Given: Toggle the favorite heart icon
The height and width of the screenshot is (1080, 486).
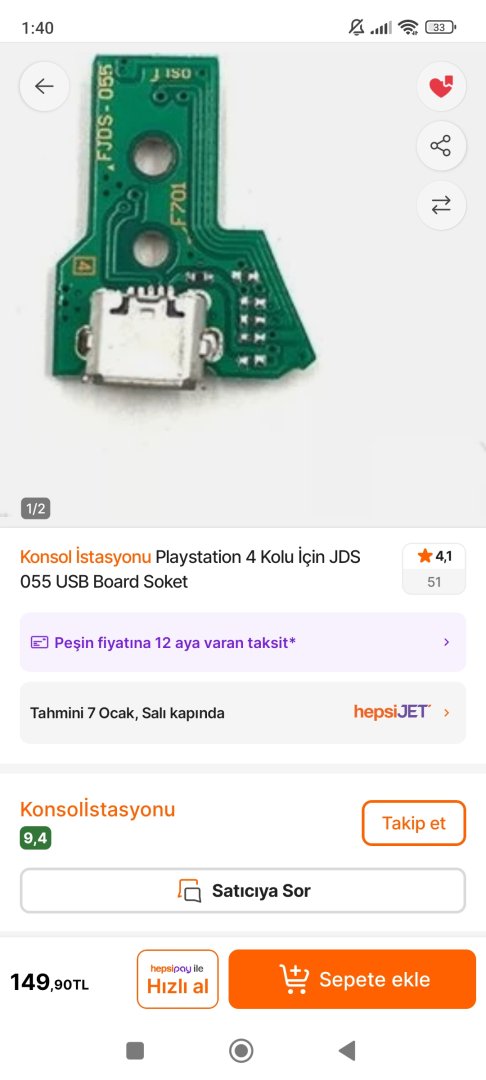Looking at the screenshot, I should point(441,86).
